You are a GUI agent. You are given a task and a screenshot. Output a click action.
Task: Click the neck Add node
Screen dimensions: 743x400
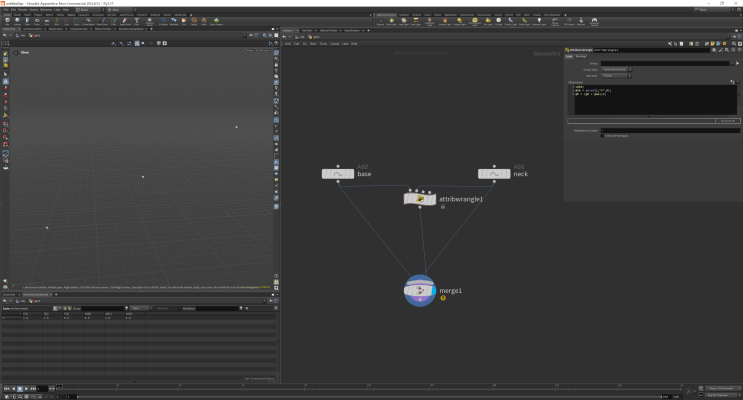click(494, 174)
